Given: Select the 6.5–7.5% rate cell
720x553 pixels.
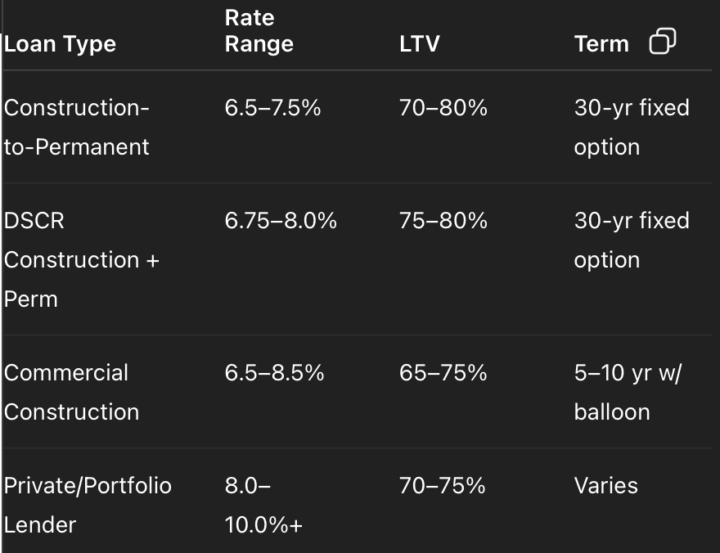Looking at the screenshot, I should pos(273,108).
